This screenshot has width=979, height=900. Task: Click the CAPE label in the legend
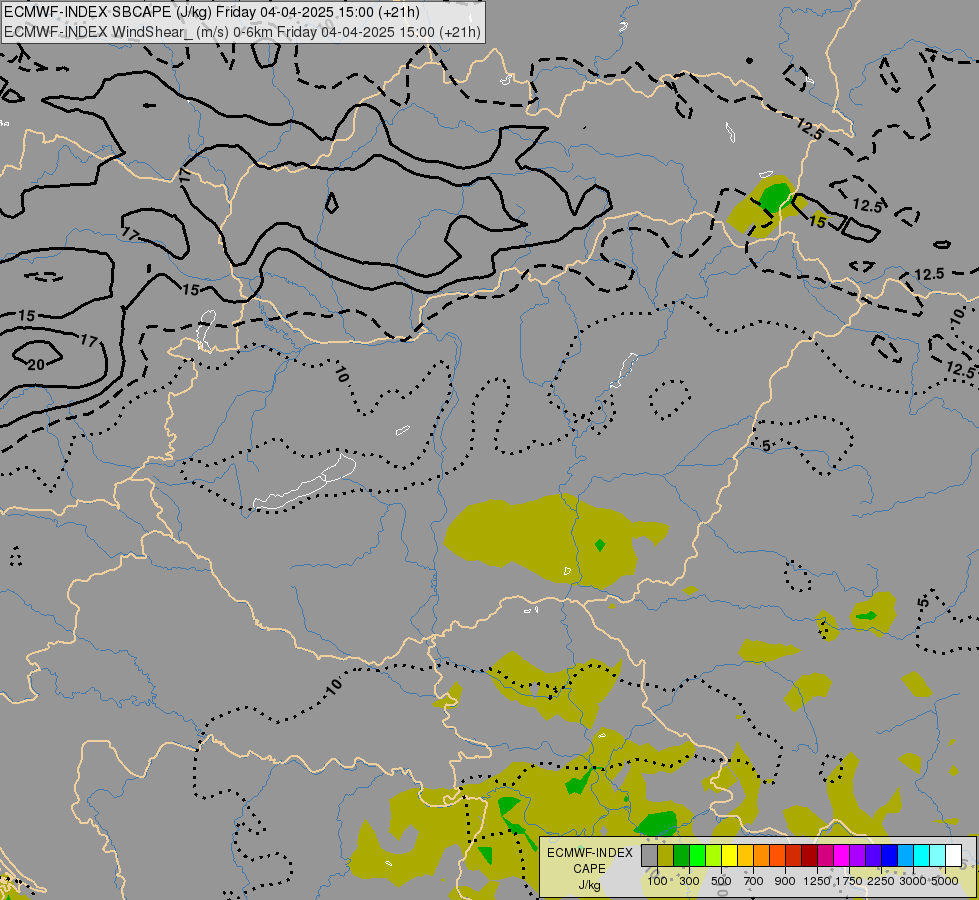coord(589,869)
